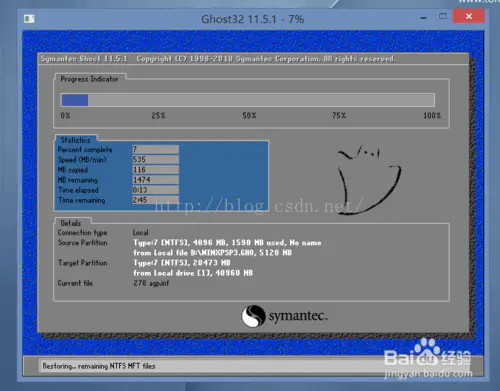This screenshot has height=391, width=500.
Task: Click the Symantec Ghost 11.5.1 copyright header
Action: click(x=218, y=59)
